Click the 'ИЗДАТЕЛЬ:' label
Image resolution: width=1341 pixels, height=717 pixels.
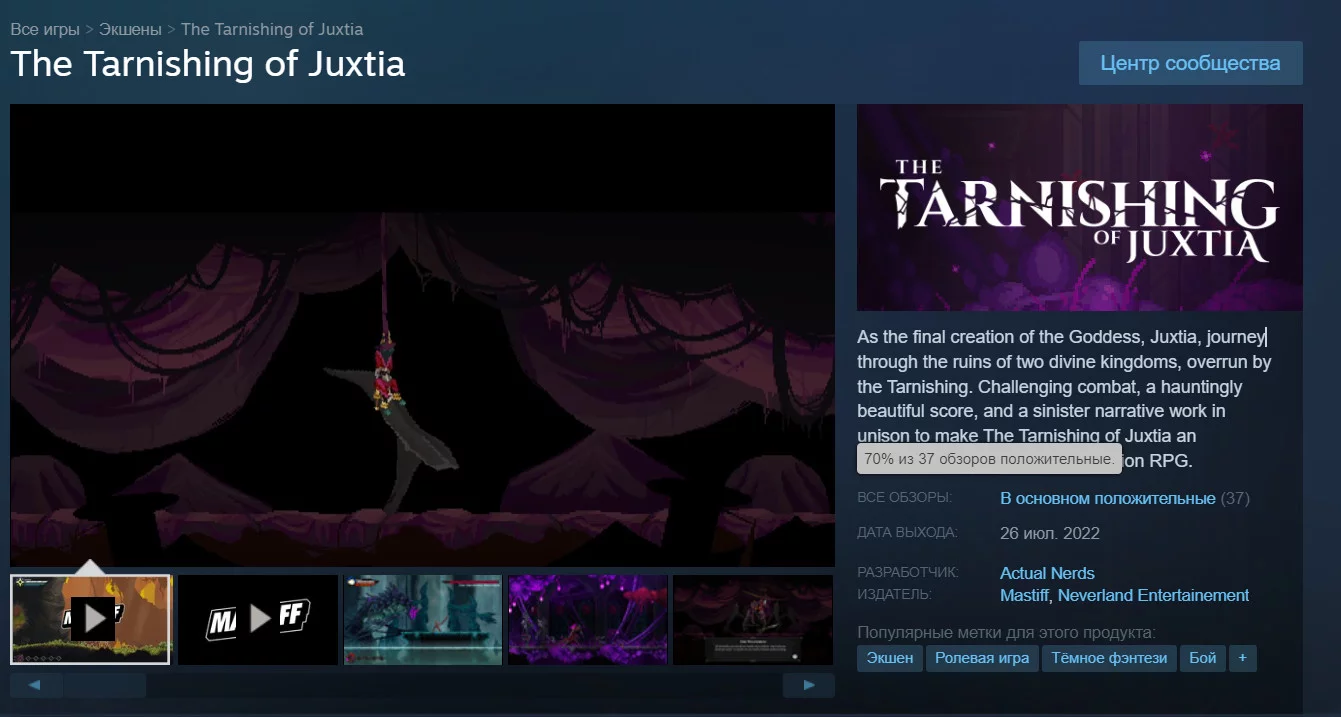[x=894, y=594]
